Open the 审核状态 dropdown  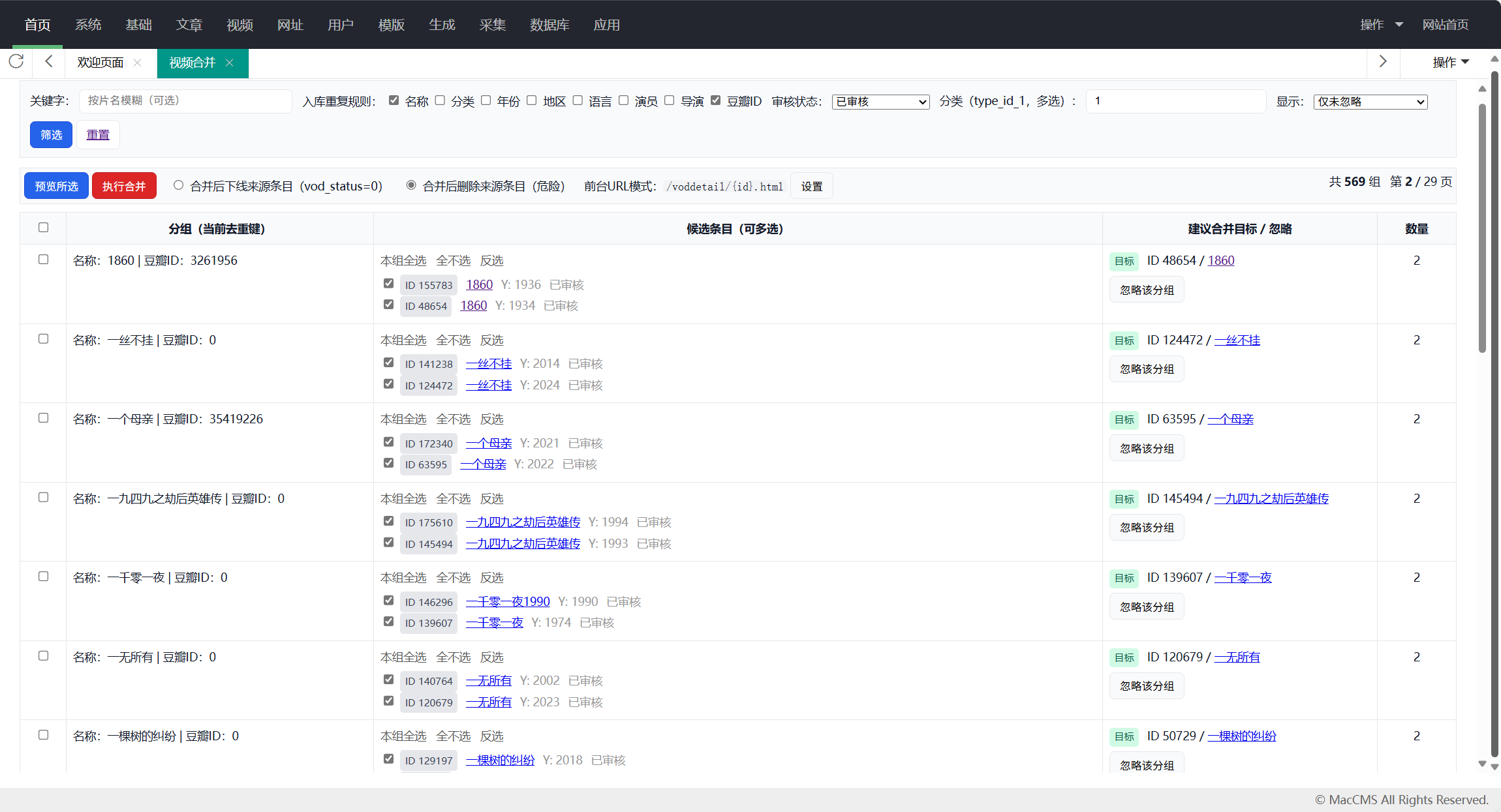coord(880,102)
